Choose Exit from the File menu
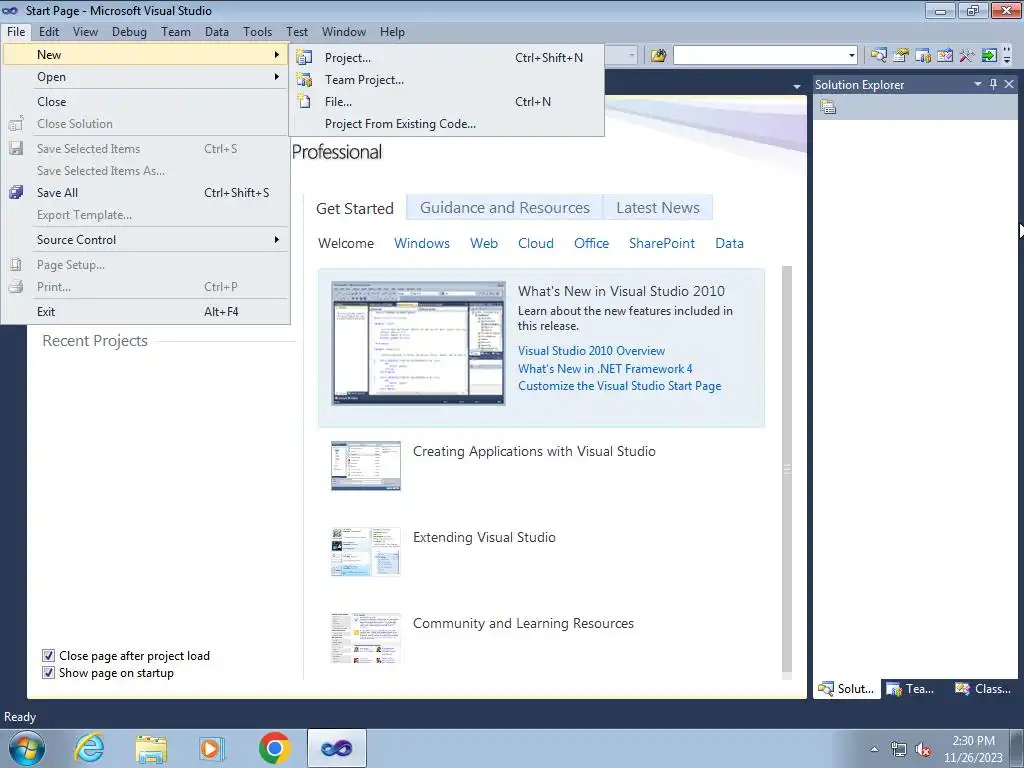1024x768 pixels. point(146,312)
